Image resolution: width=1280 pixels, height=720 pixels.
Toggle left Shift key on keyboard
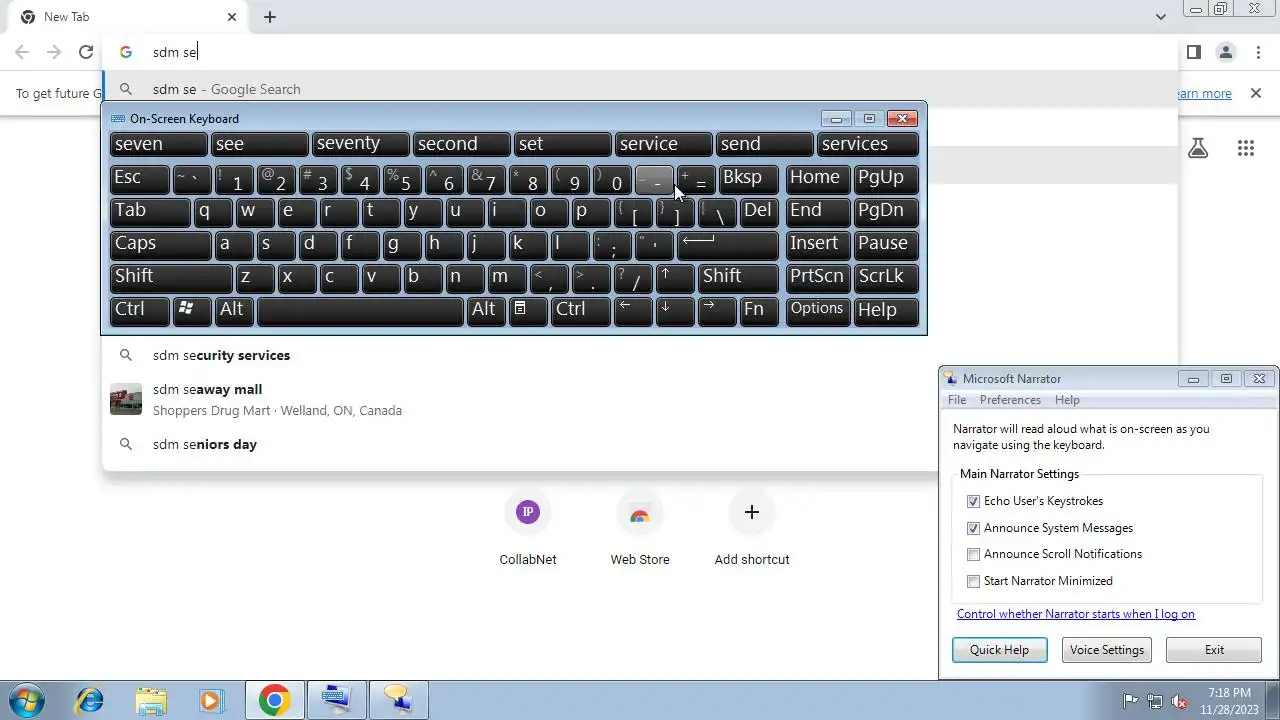[171, 277]
